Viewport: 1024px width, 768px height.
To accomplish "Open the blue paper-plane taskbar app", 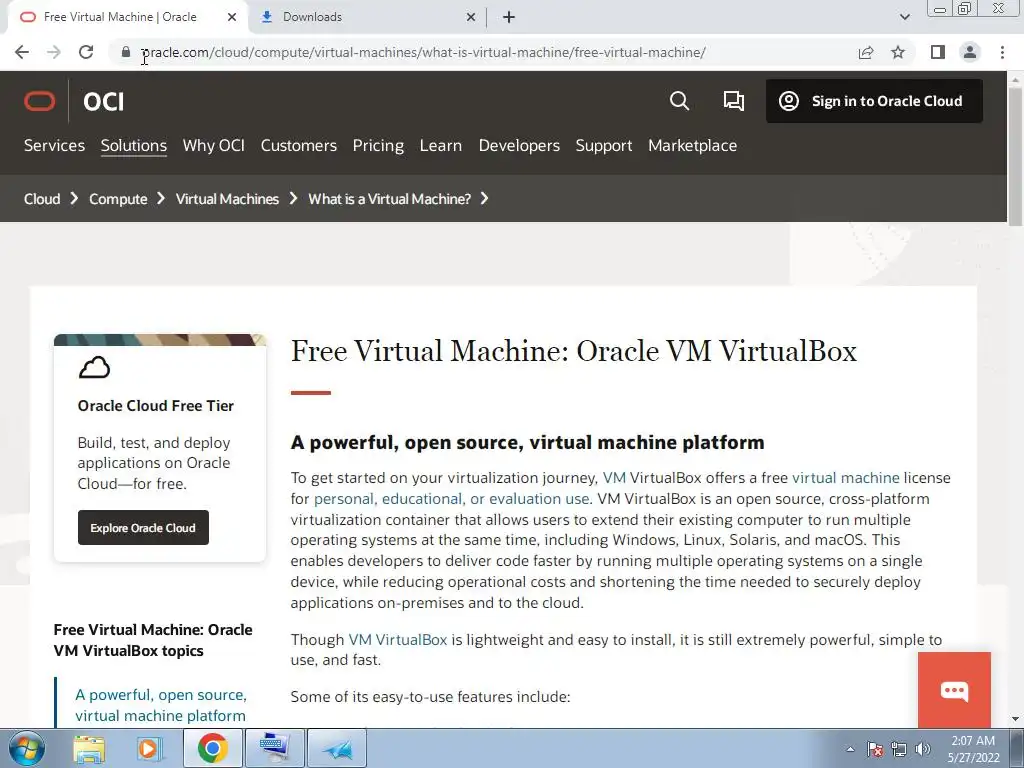I will tap(336, 748).
